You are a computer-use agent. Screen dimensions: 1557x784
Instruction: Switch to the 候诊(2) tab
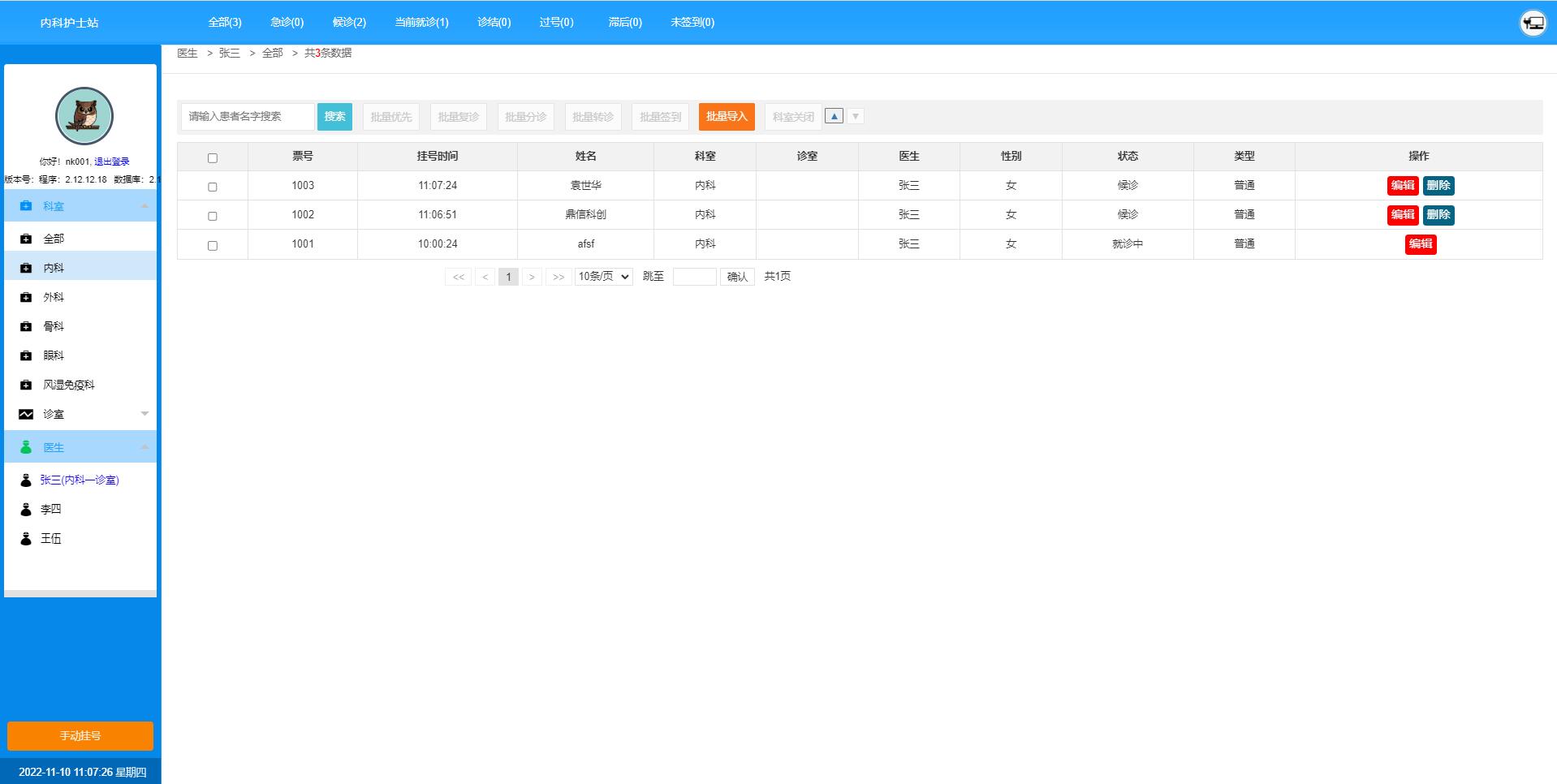349,22
